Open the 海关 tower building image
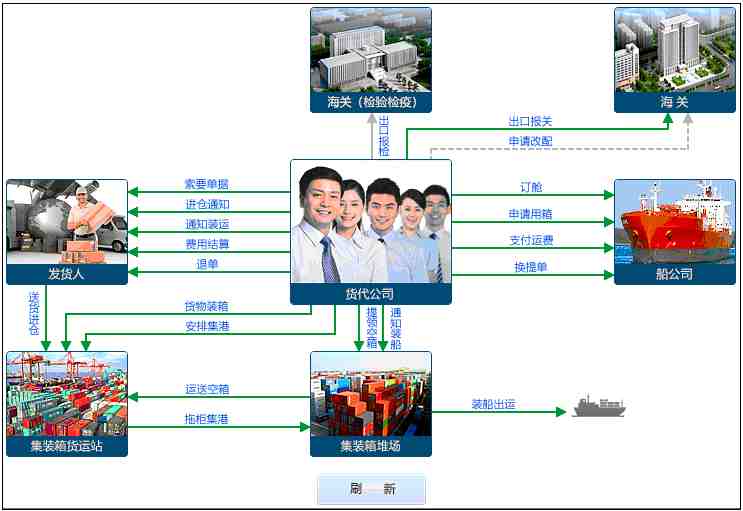The height and width of the screenshot is (511, 743). (x=675, y=49)
